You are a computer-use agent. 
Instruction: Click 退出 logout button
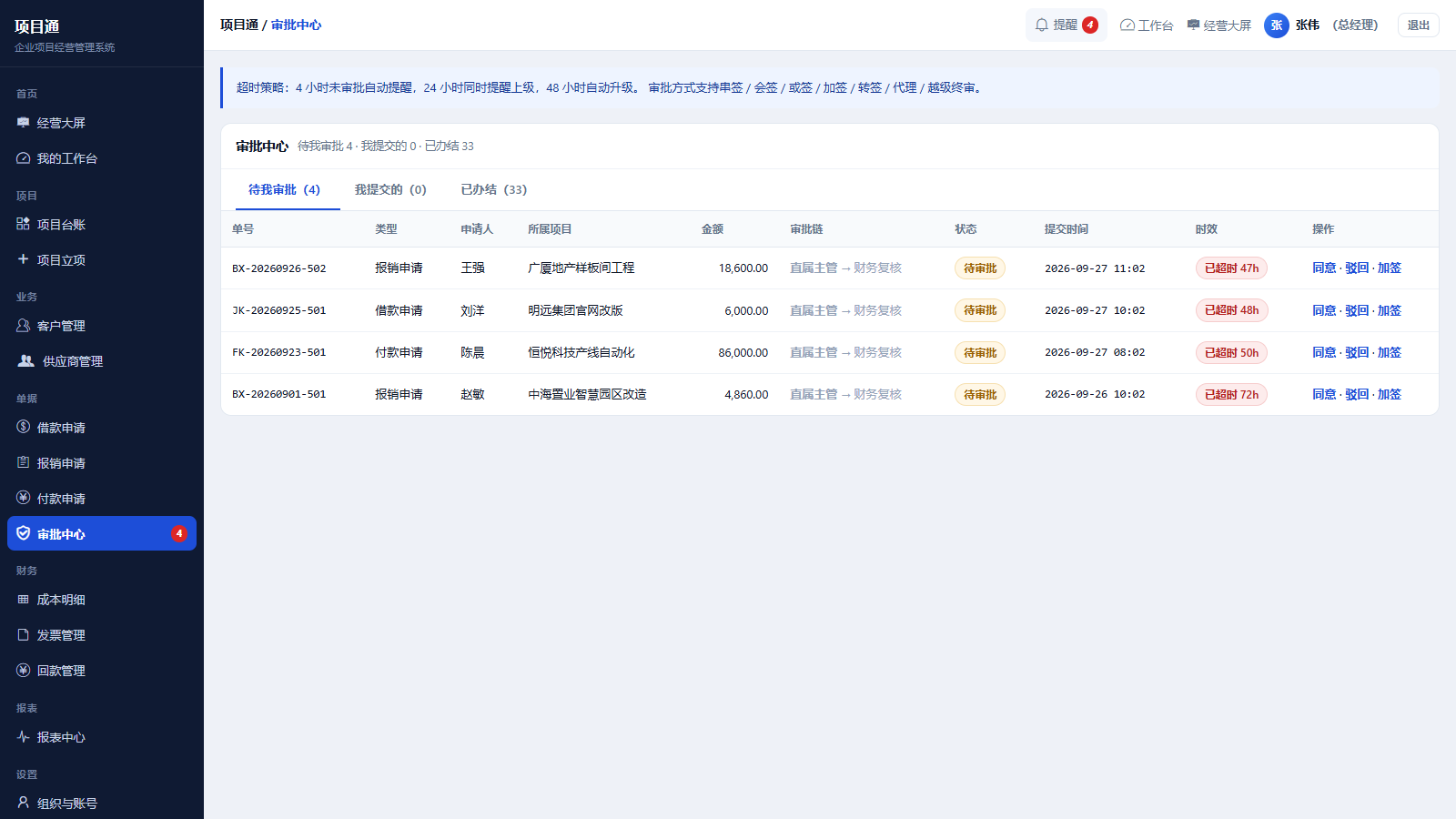[1419, 25]
